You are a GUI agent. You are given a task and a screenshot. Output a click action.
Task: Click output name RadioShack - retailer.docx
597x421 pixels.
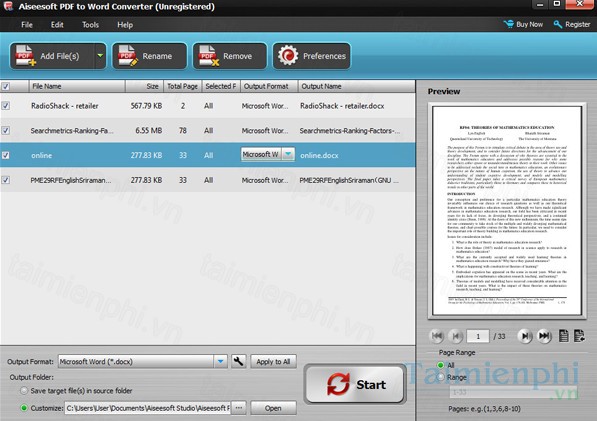pyautogui.click(x=342, y=106)
